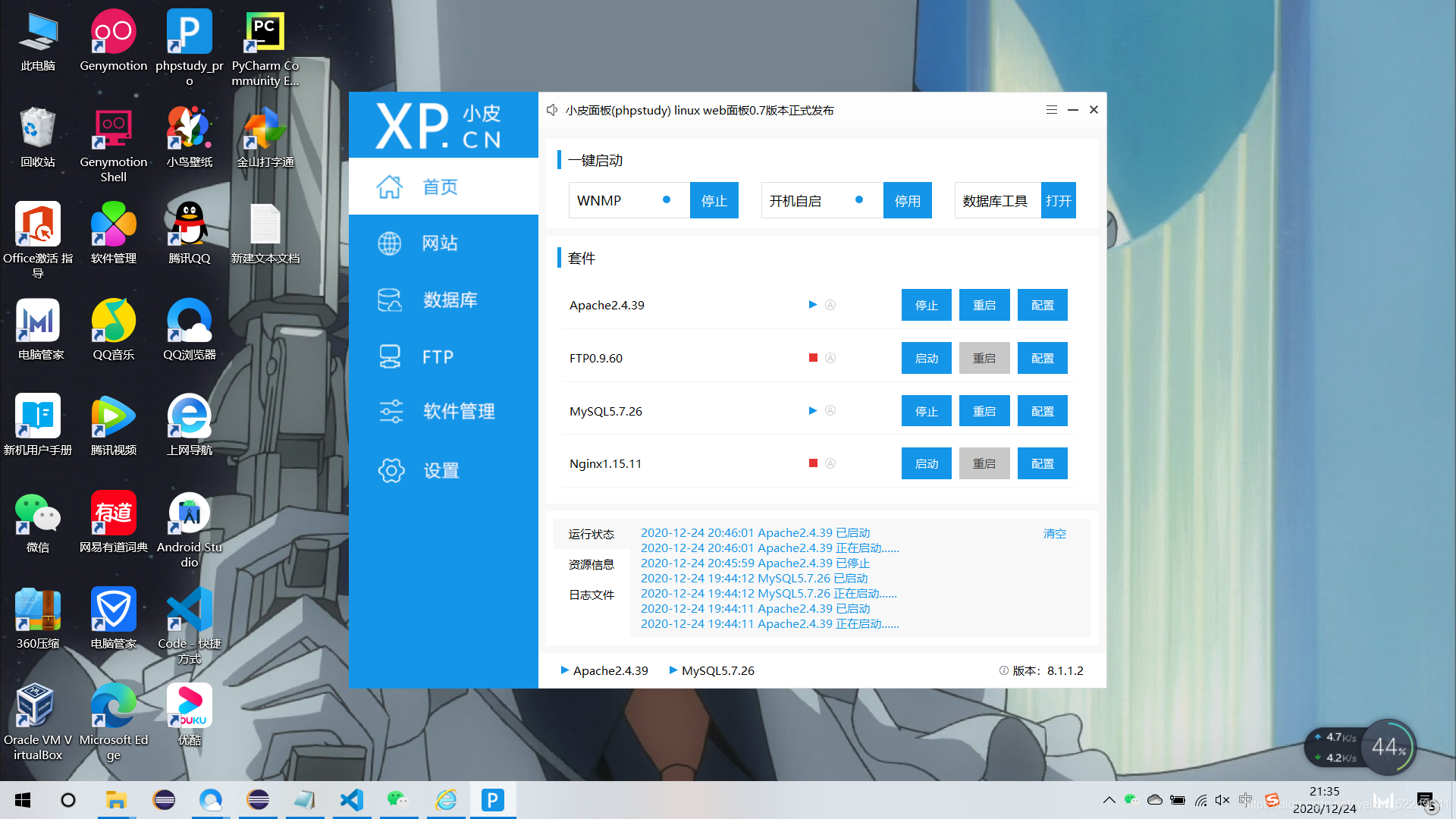Open the 首页 home sidebar tab
Screen dimensions: 1456x819
pos(440,187)
